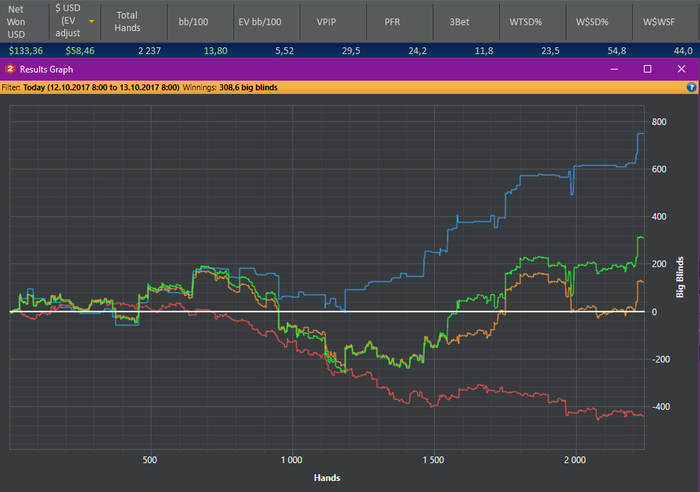Select the 23,5 WTSD% value

tap(550, 50)
